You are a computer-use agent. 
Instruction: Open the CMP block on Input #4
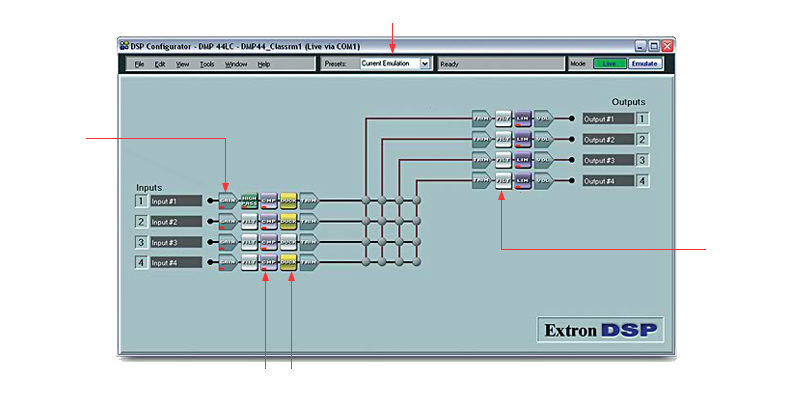click(x=269, y=262)
